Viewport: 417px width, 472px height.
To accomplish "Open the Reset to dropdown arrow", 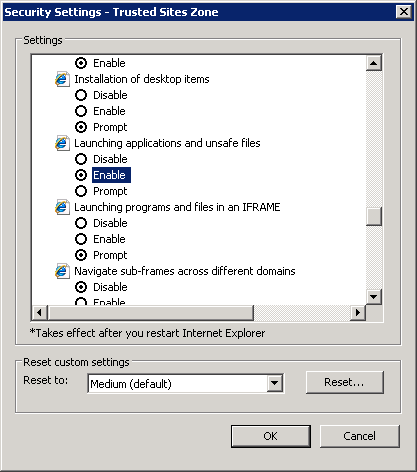I will [x=275, y=383].
